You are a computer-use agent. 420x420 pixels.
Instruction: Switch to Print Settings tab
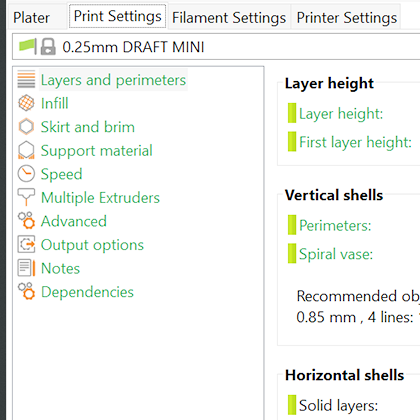pos(117,16)
